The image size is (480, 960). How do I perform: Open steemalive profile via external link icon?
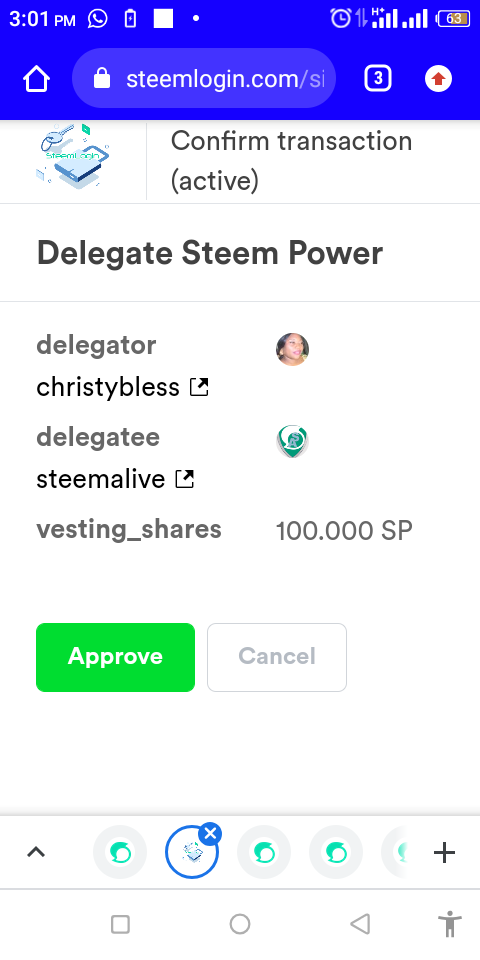184,479
